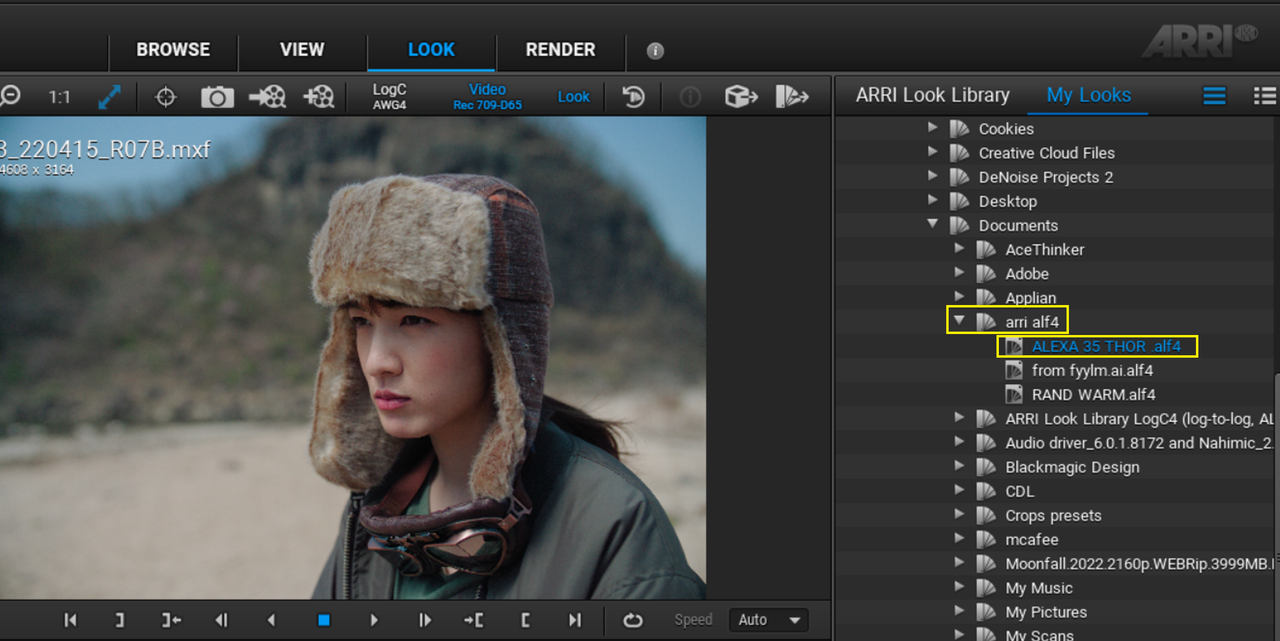Stop playback with the blue square
The image size is (1280, 641).
pyautogui.click(x=323, y=620)
